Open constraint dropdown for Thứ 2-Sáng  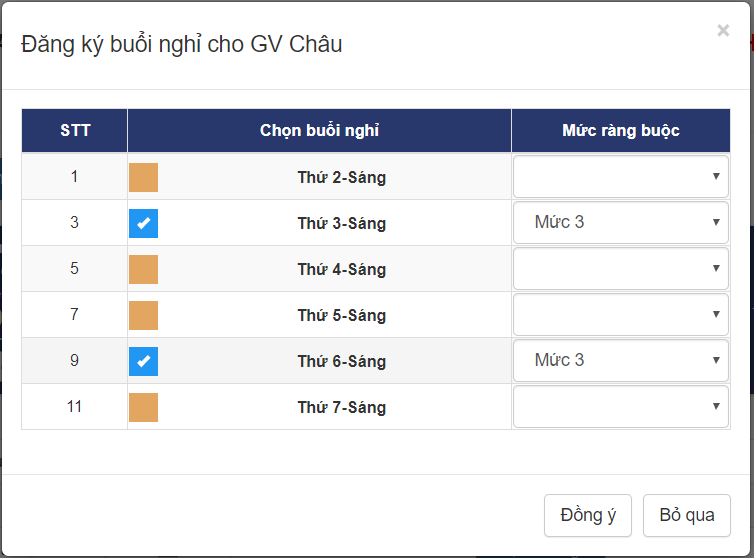click(x=620, y=177)
